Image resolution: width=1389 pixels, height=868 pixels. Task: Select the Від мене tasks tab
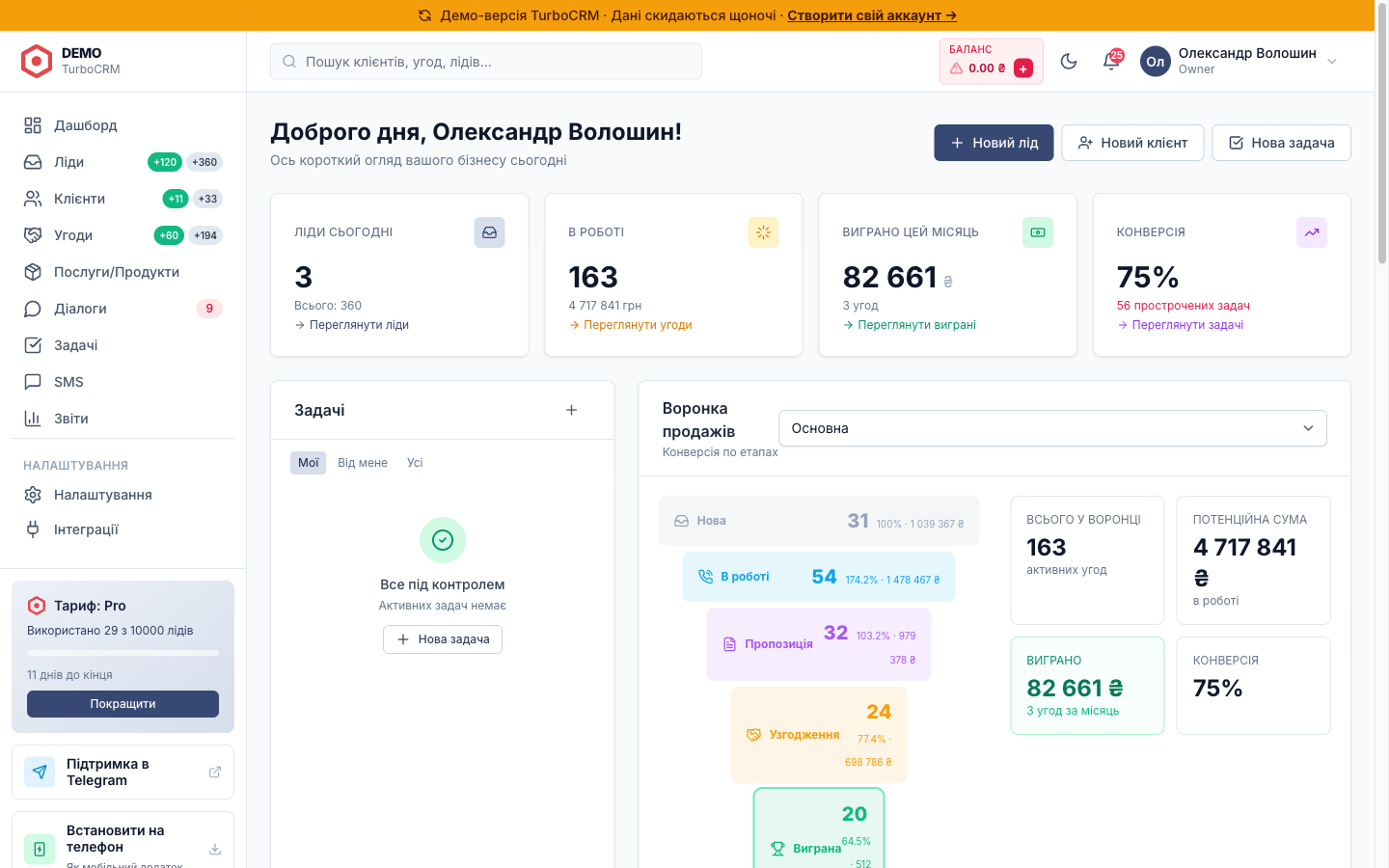tap(363, 463)
